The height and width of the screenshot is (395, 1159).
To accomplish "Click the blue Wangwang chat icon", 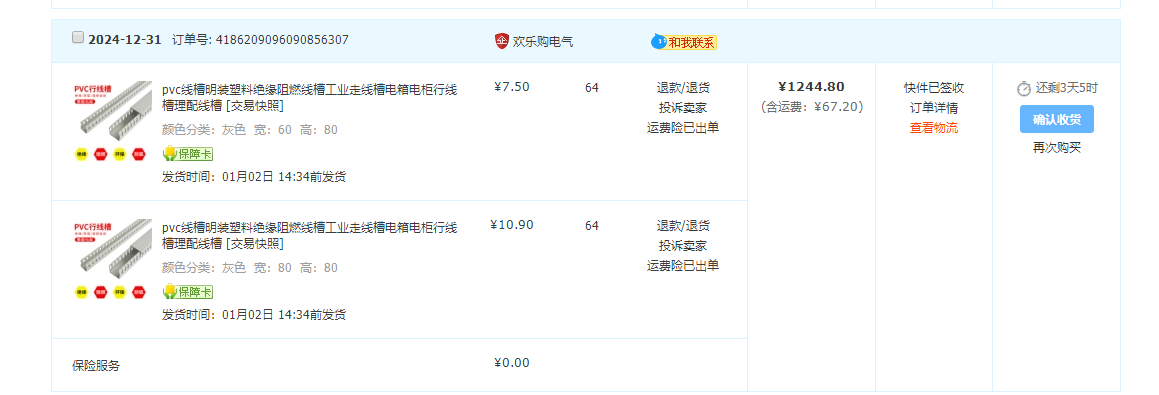I will click(x=658, y=41).
